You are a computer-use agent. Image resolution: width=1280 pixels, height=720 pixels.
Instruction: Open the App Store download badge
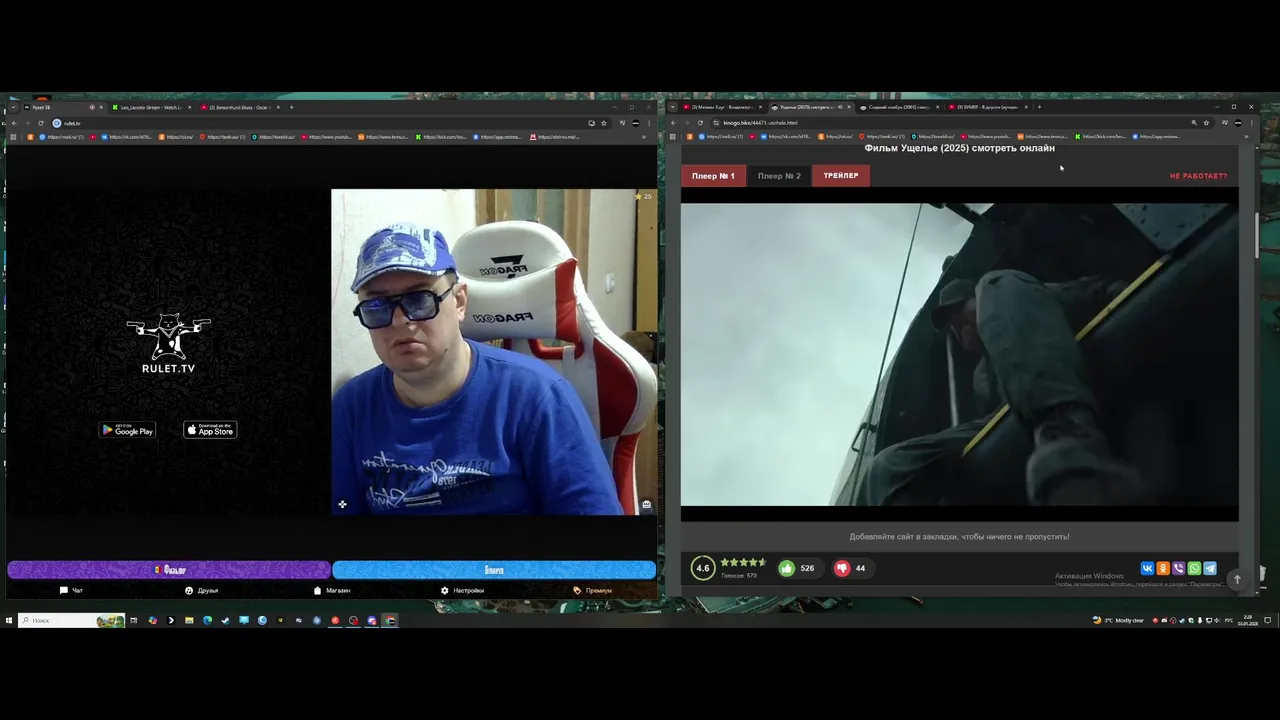210,430
